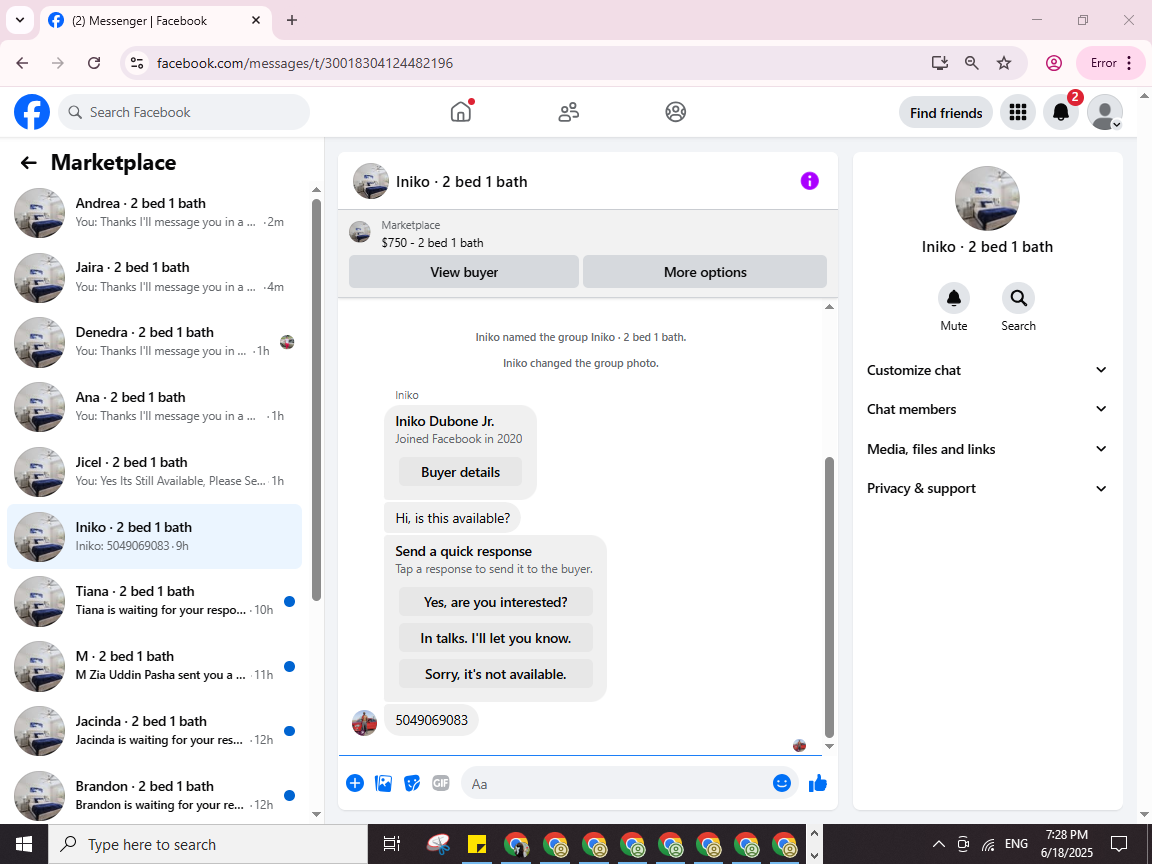Open Windows Start menu
The image size is (1152, 864).
pyautogui.click(x=24, y=844)
